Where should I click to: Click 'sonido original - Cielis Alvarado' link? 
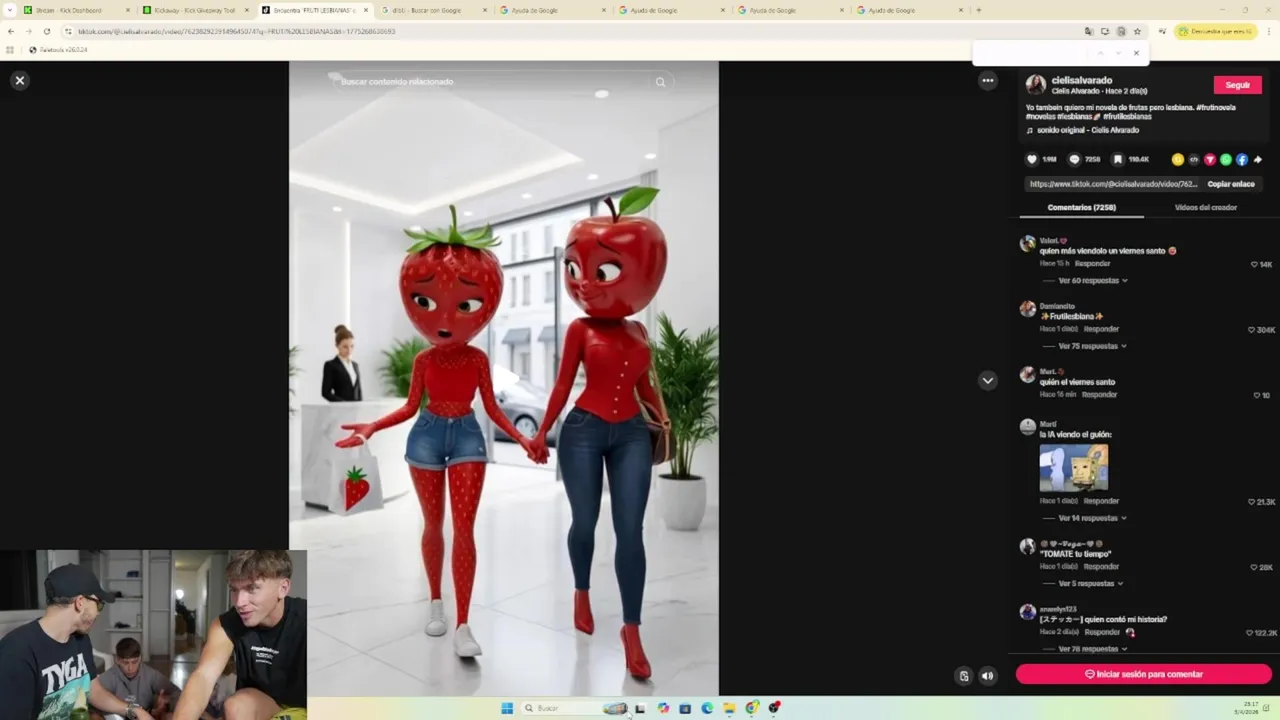pyautogui.click(x=1088, y=130)
